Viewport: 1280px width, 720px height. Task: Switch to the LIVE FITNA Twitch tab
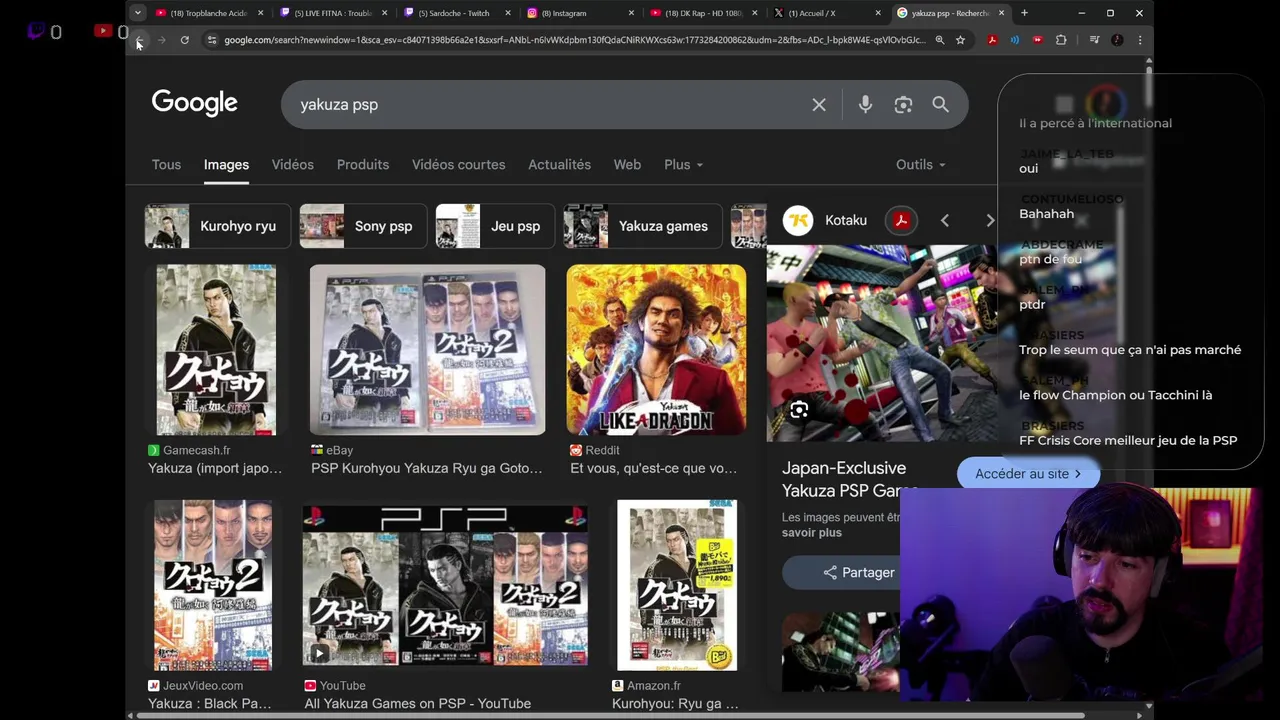[x=332, y=13]
